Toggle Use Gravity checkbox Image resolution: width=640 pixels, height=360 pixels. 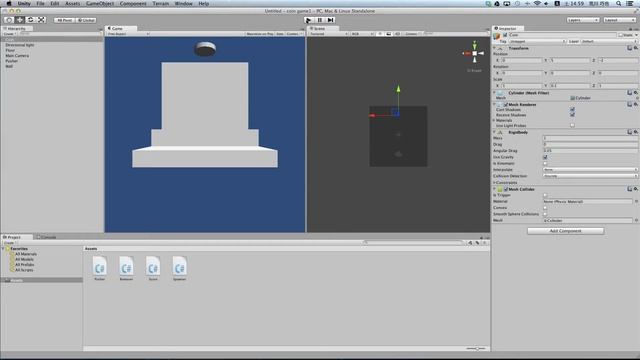click(545, 157)
